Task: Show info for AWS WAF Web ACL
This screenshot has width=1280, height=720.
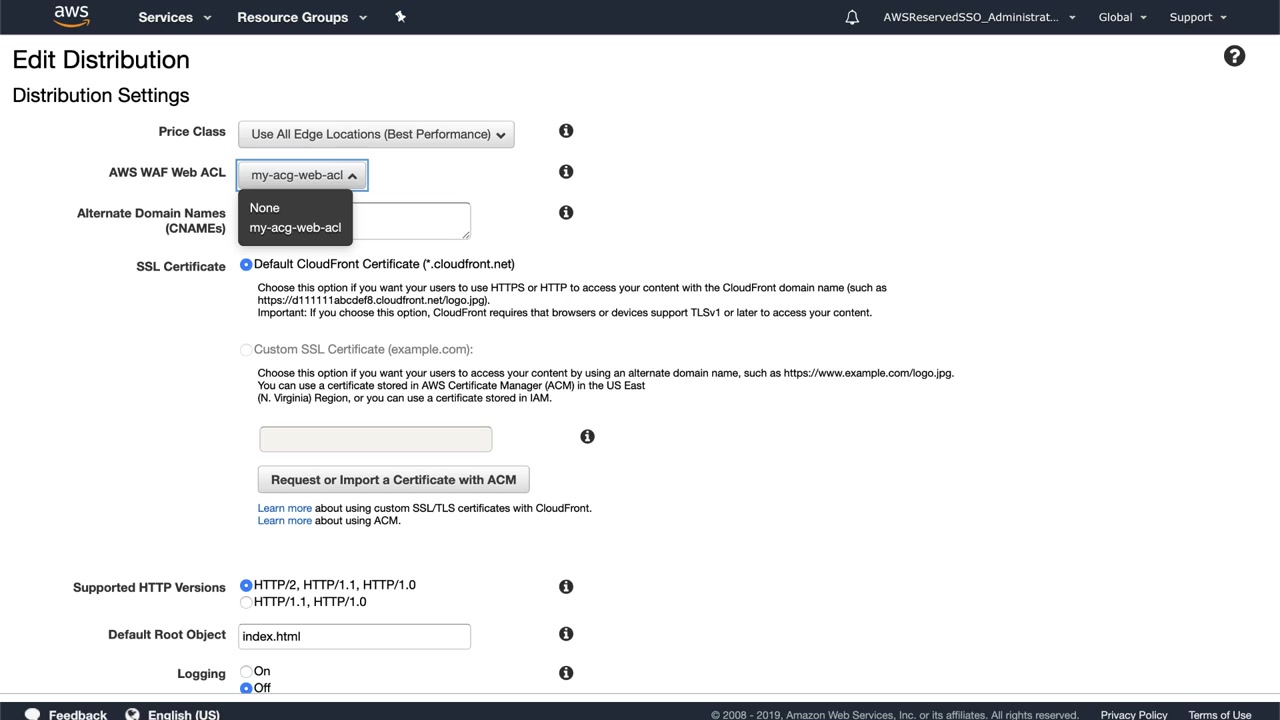Action: pos(566,172)
